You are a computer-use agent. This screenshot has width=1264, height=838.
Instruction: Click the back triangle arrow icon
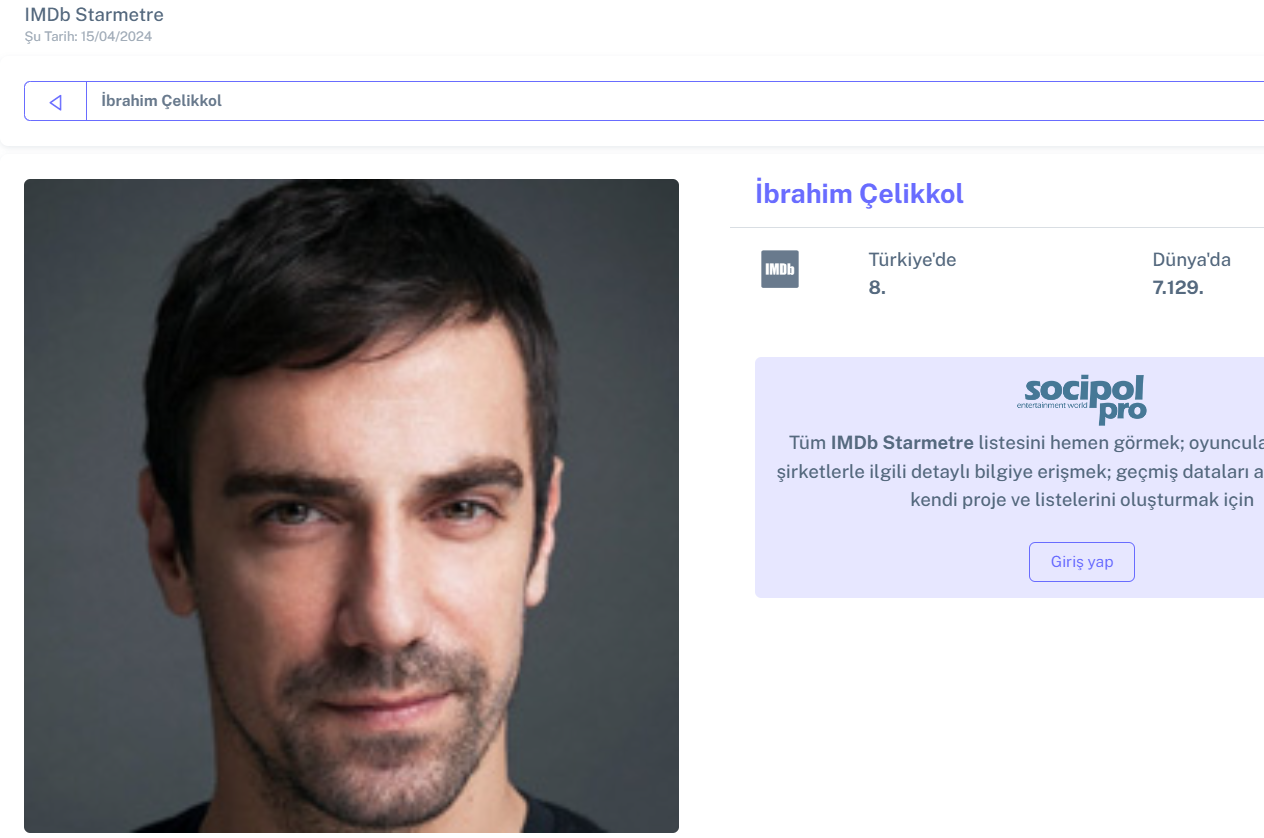click(x=55, y=101)
